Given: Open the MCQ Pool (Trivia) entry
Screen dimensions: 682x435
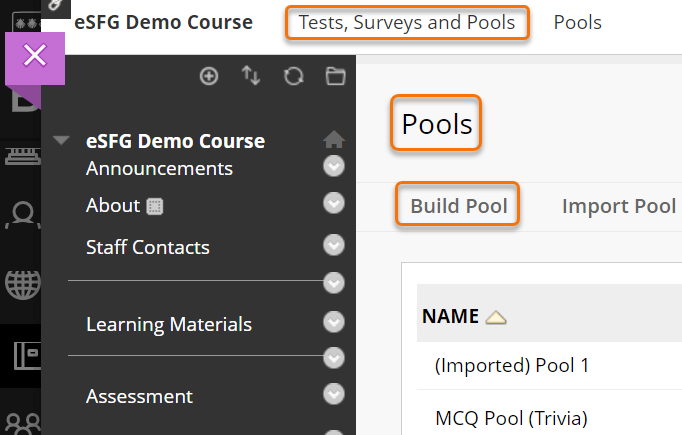Looking at the screenshot, I should (x=511, y=417).
